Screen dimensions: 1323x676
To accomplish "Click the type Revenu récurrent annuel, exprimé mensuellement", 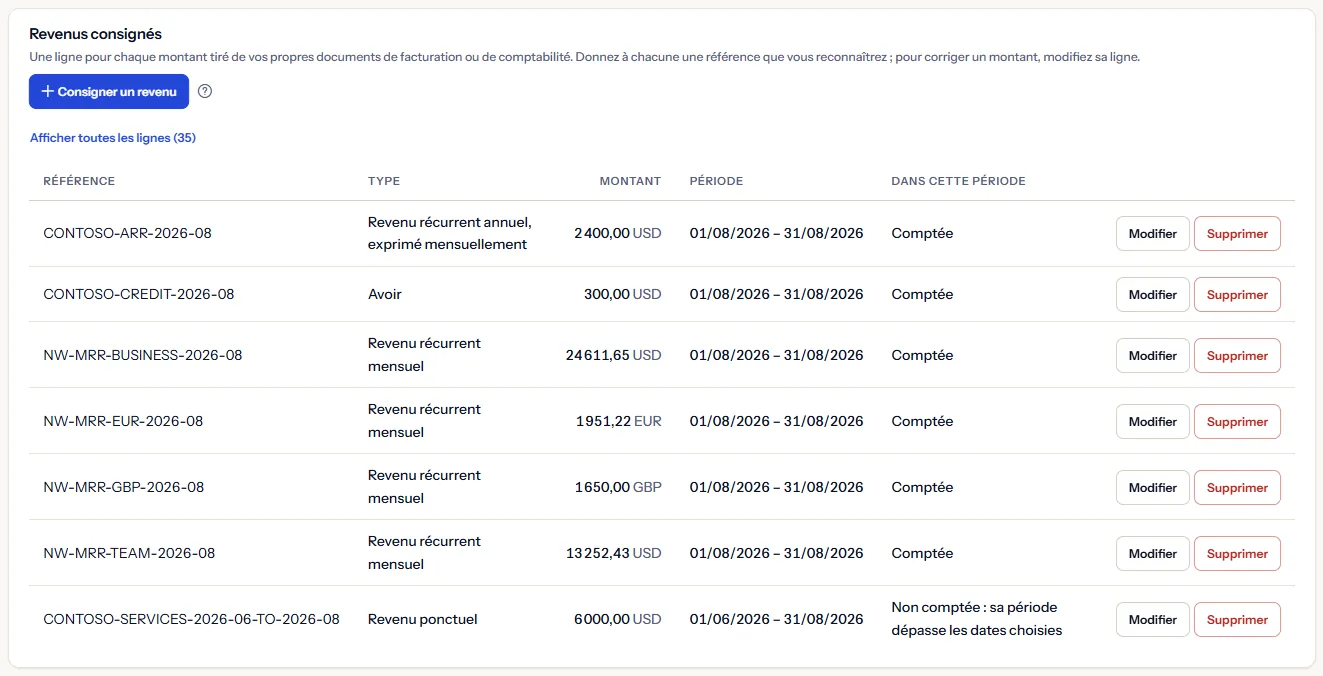I will point(450,233).
